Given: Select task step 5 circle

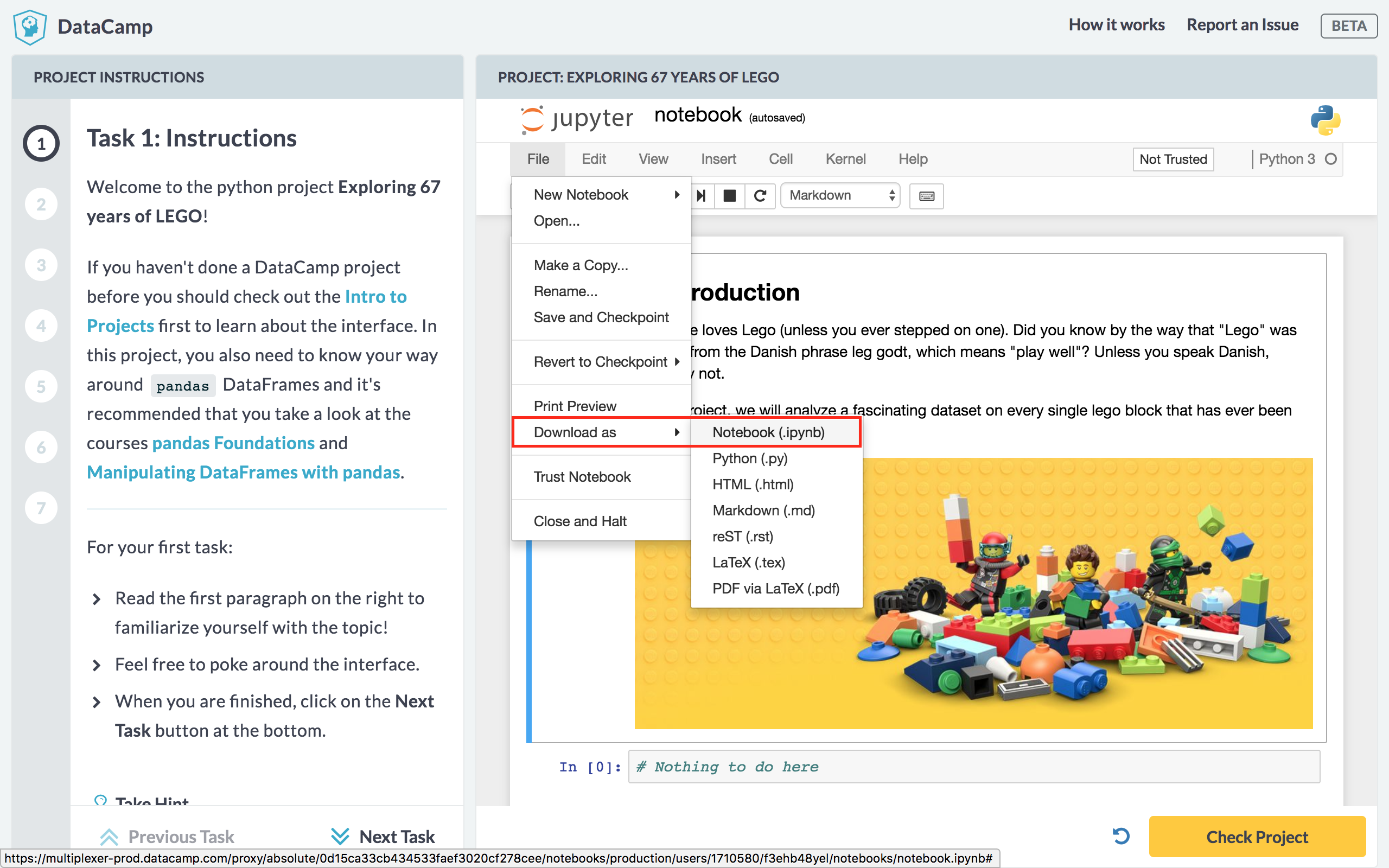Looking at the screenshot, I should (41, 386).
